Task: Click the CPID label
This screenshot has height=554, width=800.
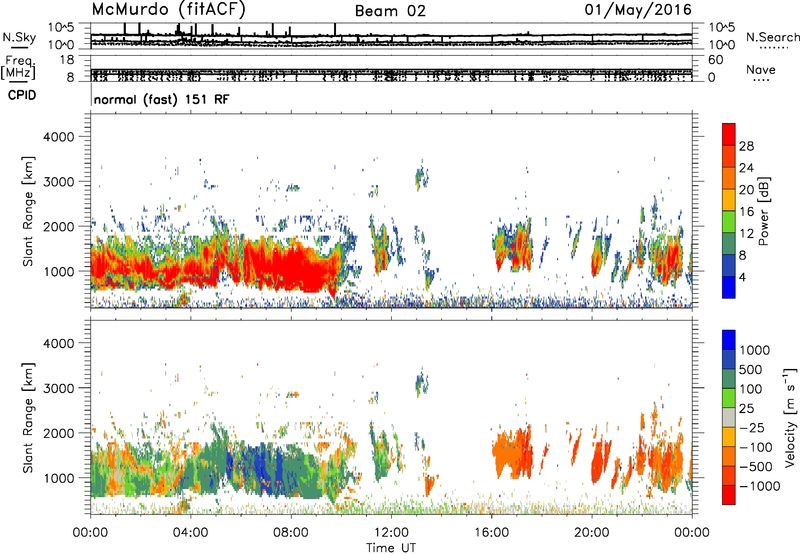Action: pos(22,95)
